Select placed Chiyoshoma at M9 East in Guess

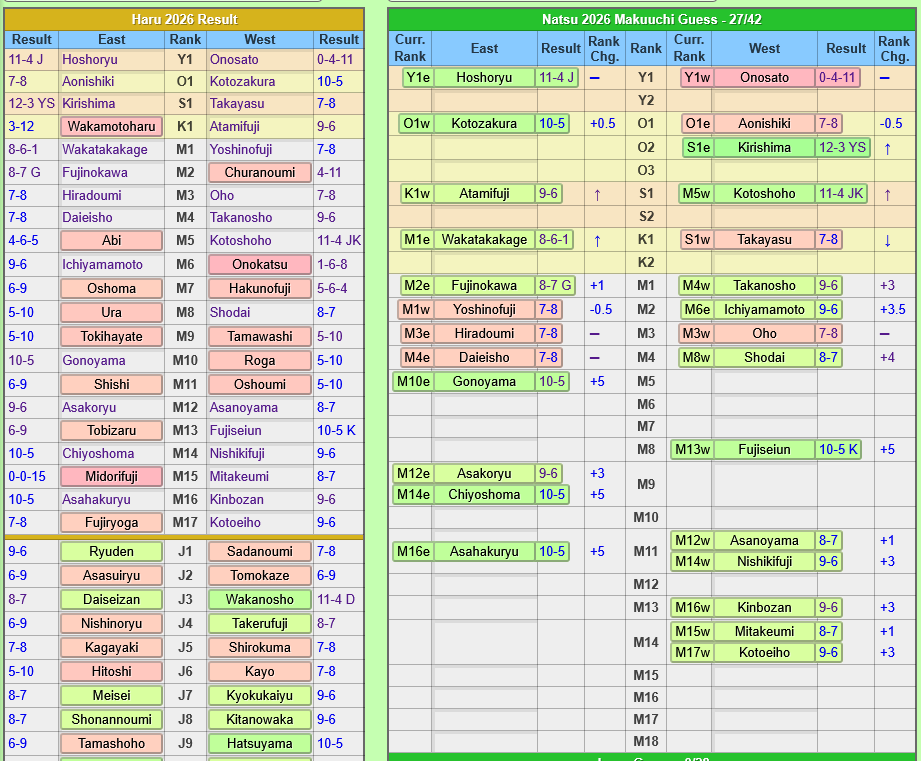click(481, 494)
